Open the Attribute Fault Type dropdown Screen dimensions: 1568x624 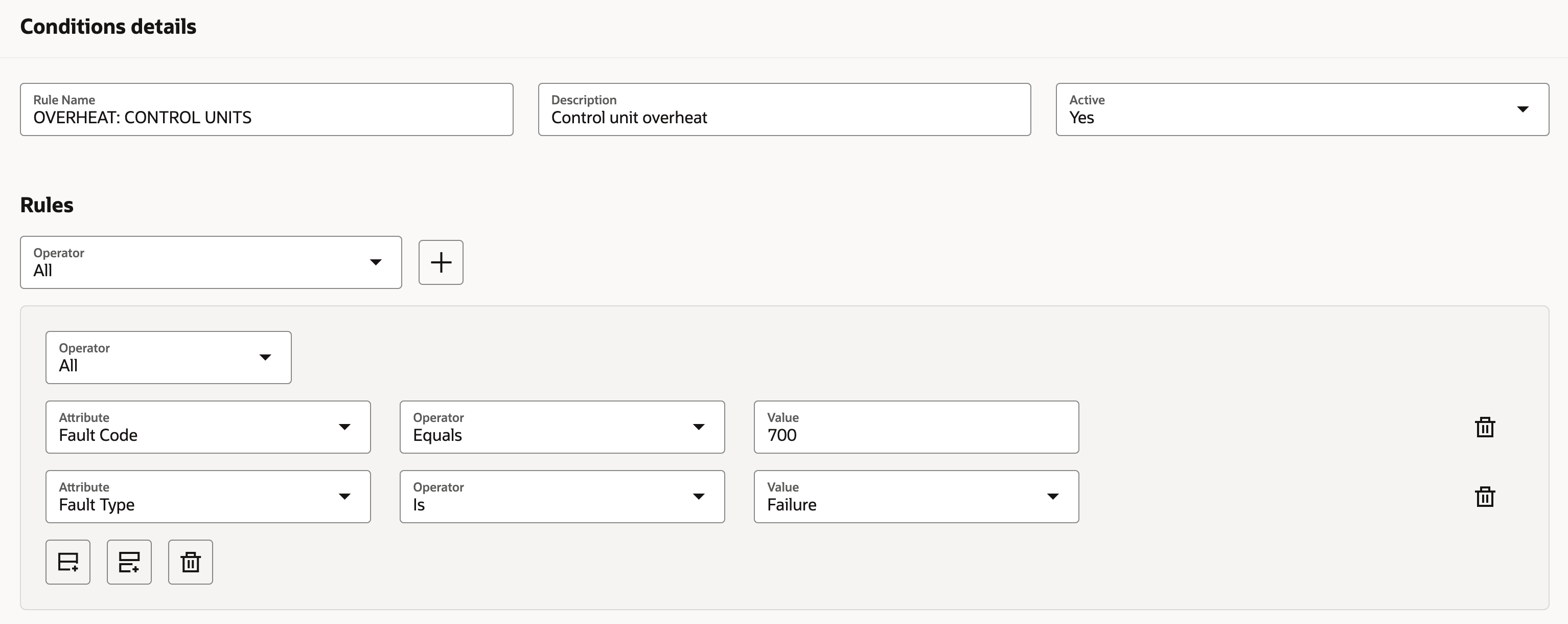point(207,497)
